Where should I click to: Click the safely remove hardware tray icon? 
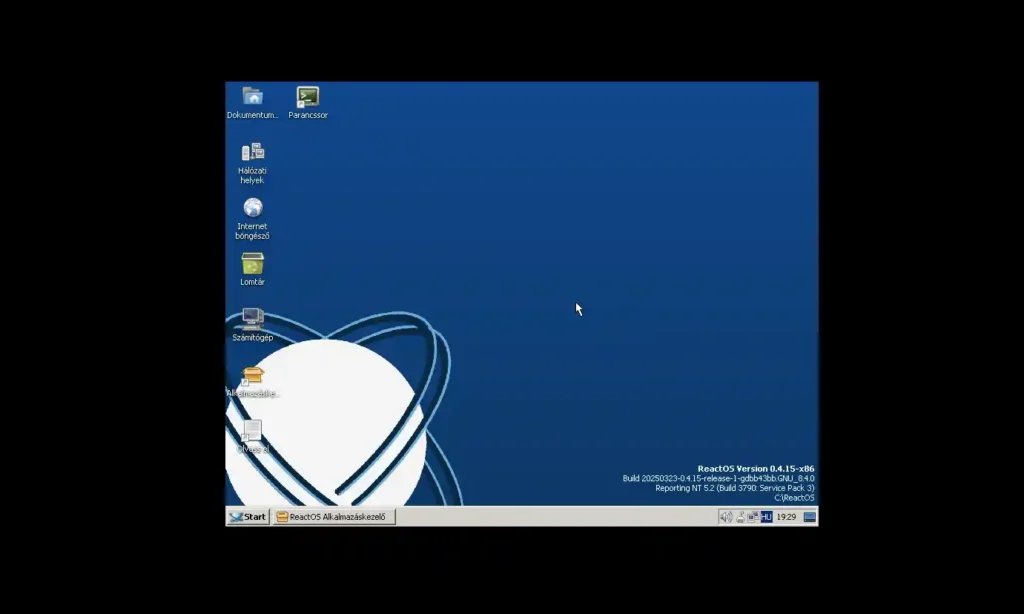coord(740,517)
